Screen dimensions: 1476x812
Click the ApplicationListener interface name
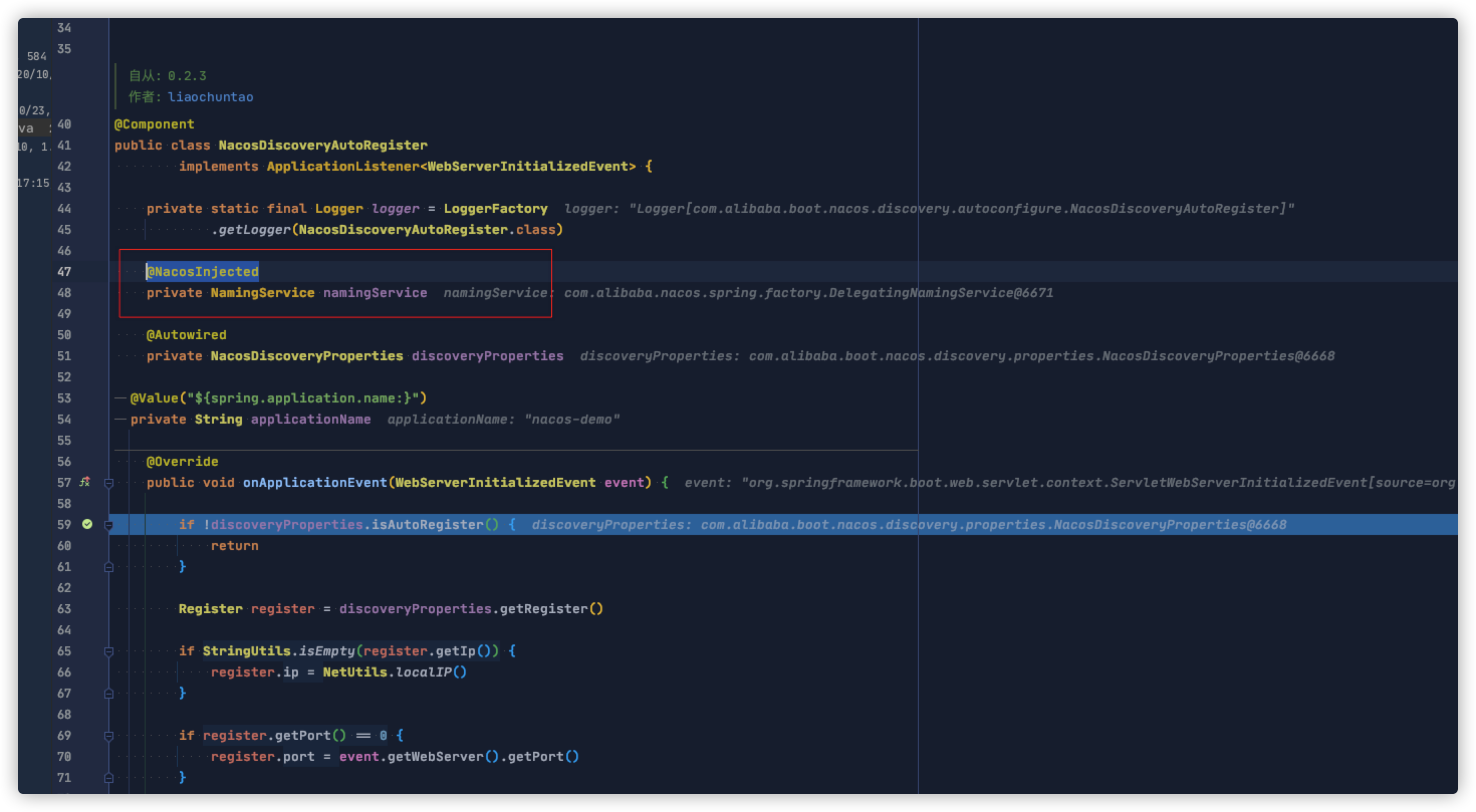tap(342, 166)
